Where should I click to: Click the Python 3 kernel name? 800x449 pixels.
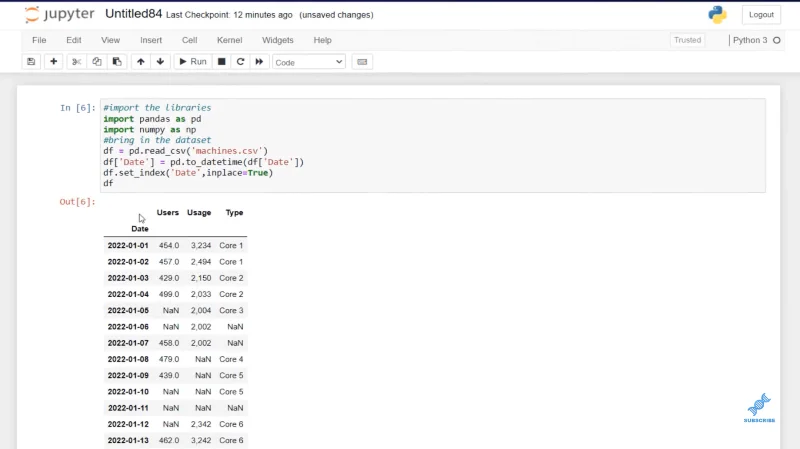(750, 40)
